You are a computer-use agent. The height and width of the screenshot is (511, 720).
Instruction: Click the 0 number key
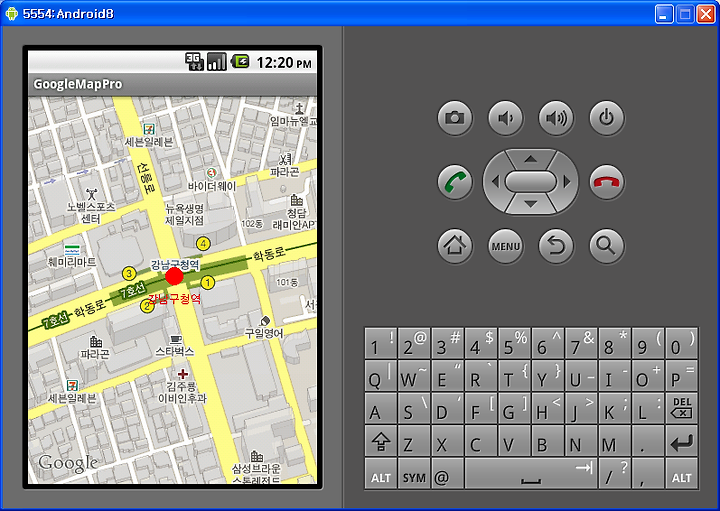pyautogui.click(x=682, y=343)
